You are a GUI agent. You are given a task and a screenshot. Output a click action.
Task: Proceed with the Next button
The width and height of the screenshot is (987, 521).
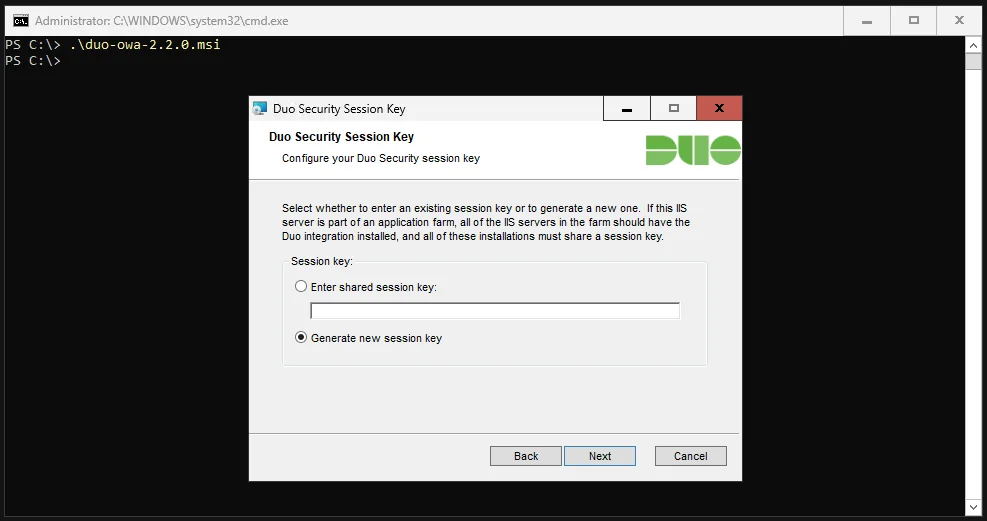600,456
